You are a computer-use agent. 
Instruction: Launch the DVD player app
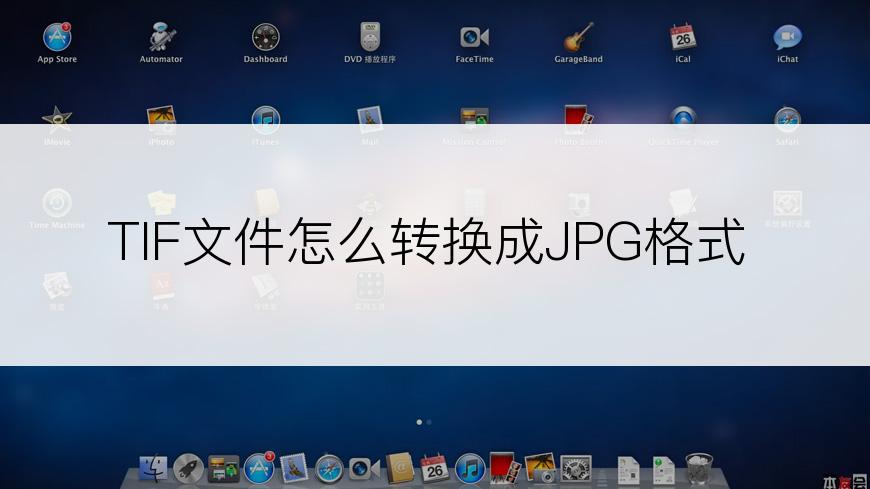pos(370,37)
